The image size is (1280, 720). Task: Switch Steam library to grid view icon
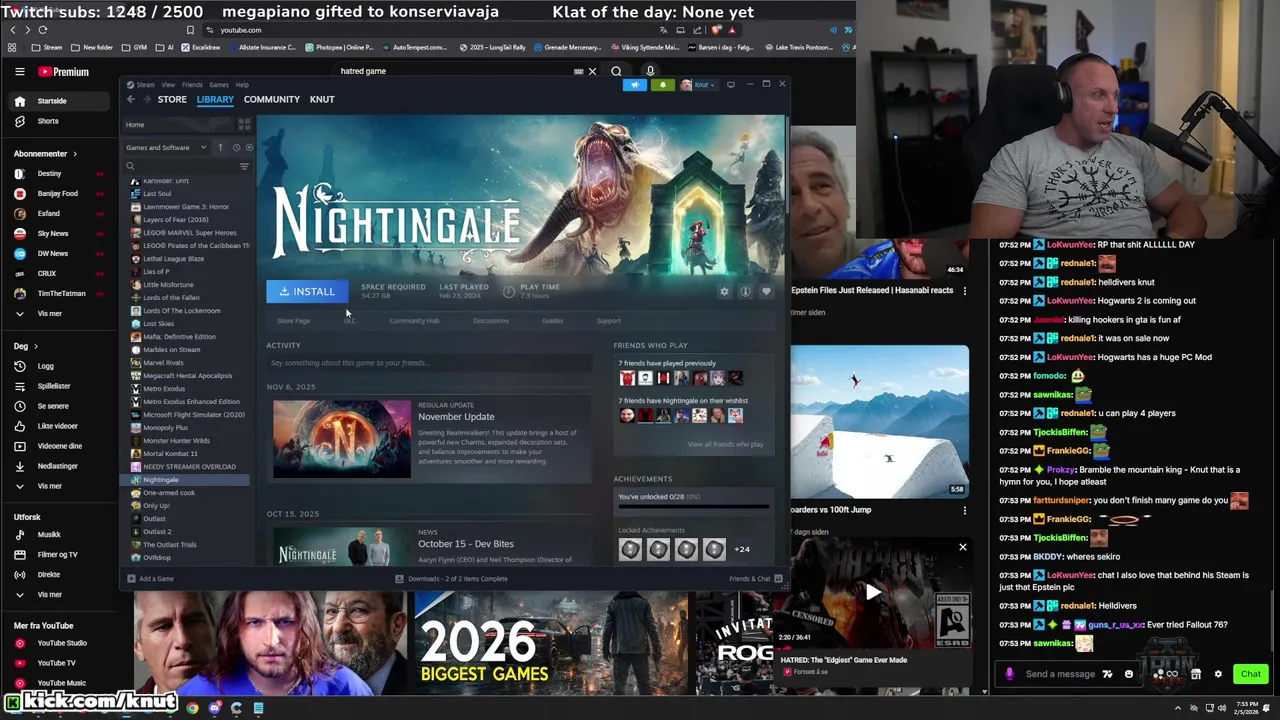244,125
